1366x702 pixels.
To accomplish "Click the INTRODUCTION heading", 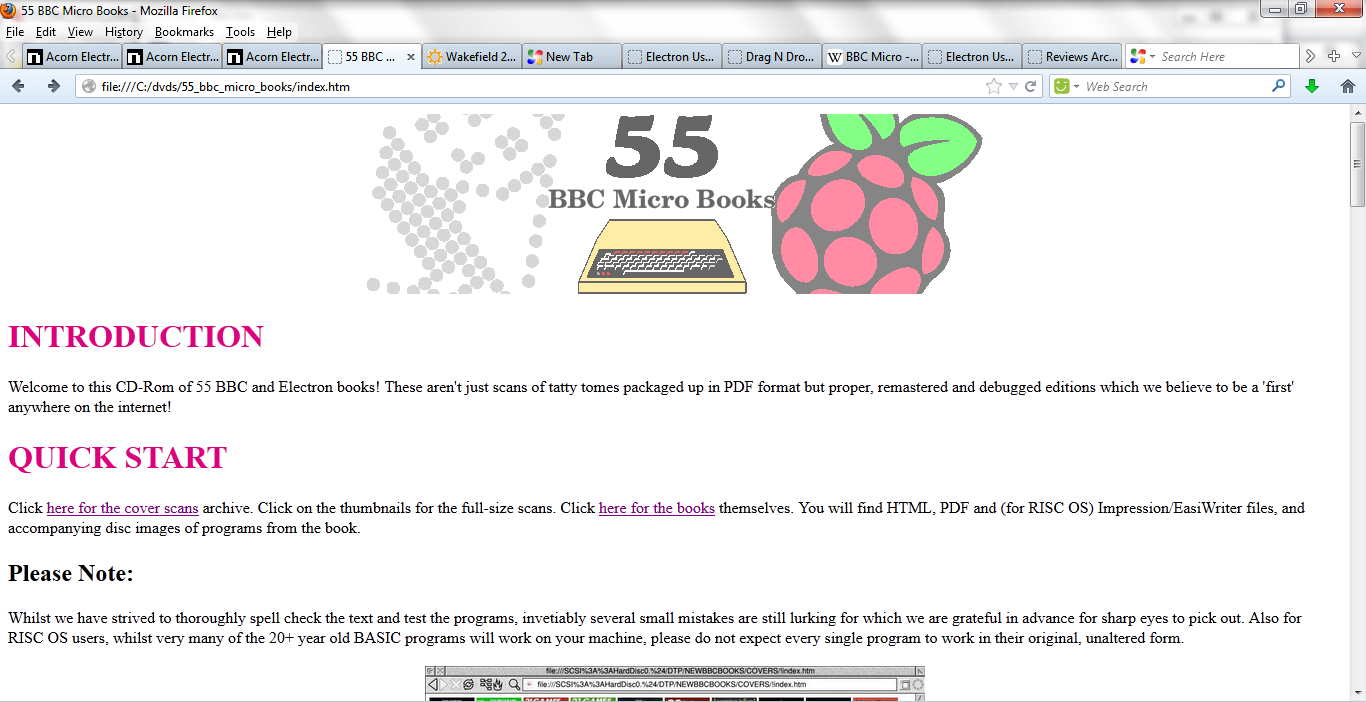I will pyautogui.click(x=136, y=337).
